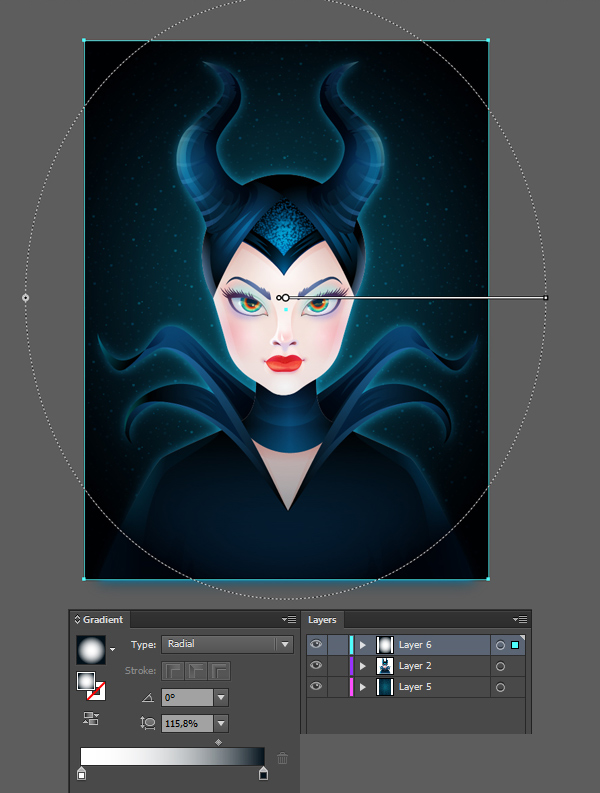This screenshot has height=793, width=600.
Task: Click the aspect ratio field showing 115,8%
Action: [x=187, y=723]
